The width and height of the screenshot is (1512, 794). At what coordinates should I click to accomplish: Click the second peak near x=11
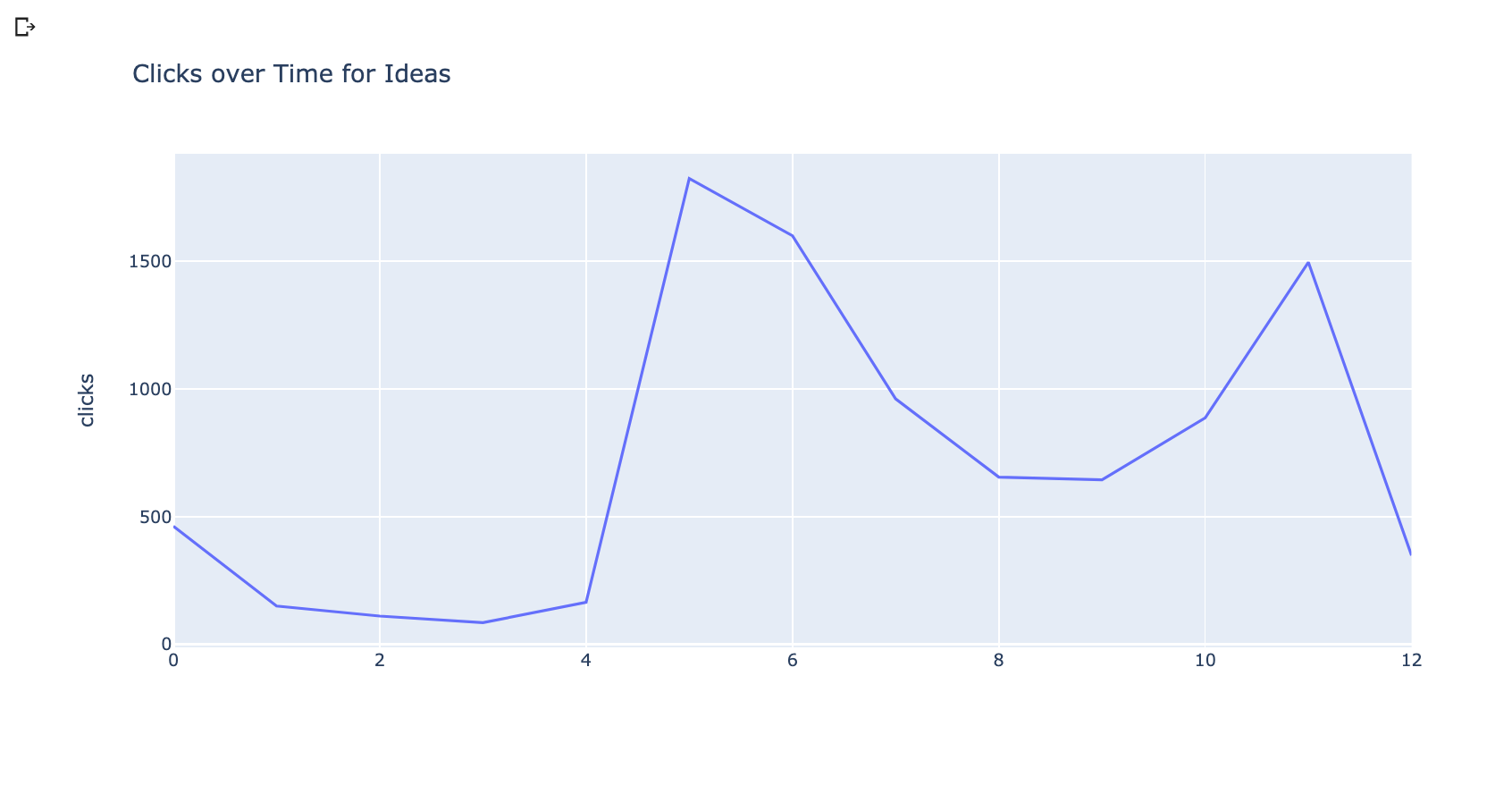(1308, 262)
